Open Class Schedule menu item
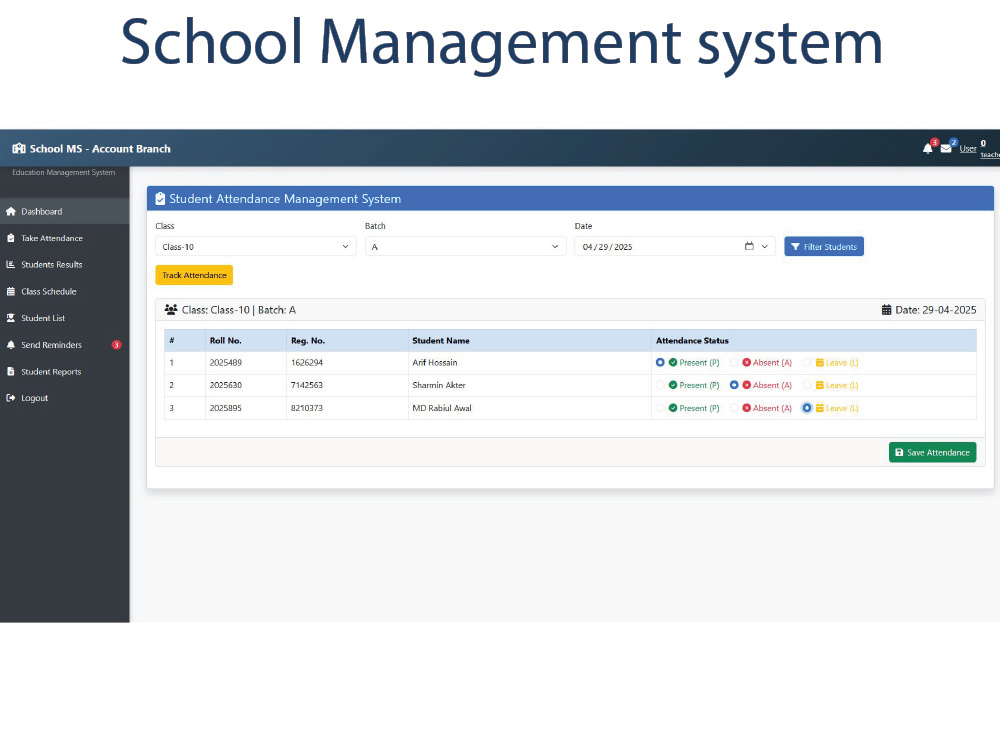Viewport: 1000px width, 750px height. [64, 291]
